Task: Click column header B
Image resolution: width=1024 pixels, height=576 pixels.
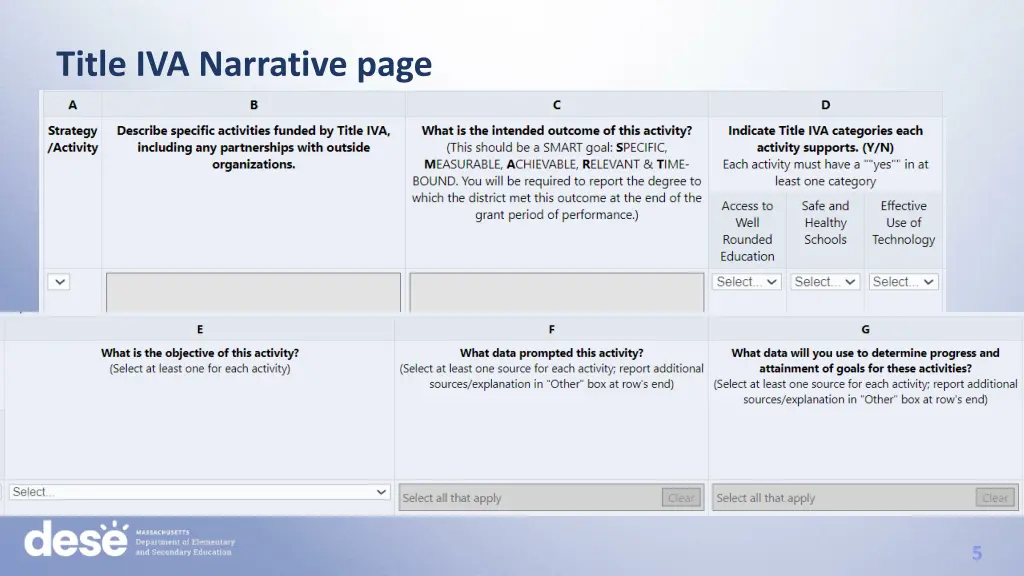Action: tap(253, 104)
